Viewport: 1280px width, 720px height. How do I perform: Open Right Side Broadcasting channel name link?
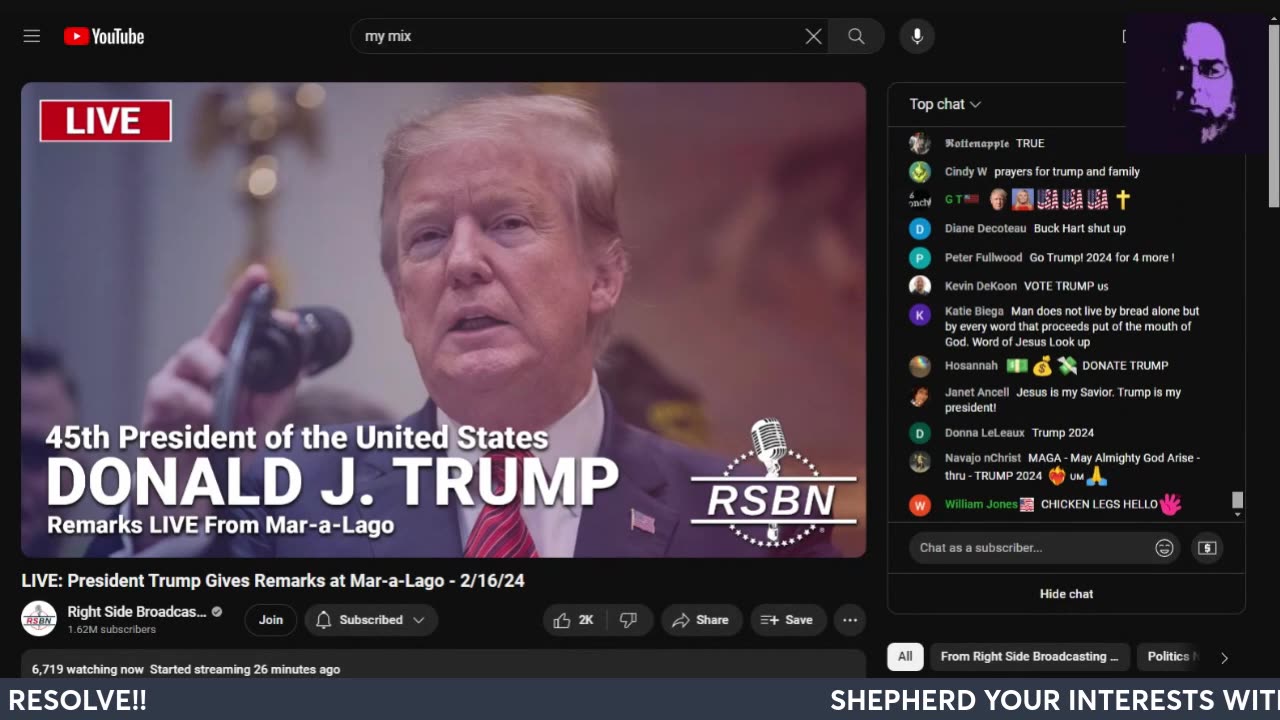tap(137, 611)
